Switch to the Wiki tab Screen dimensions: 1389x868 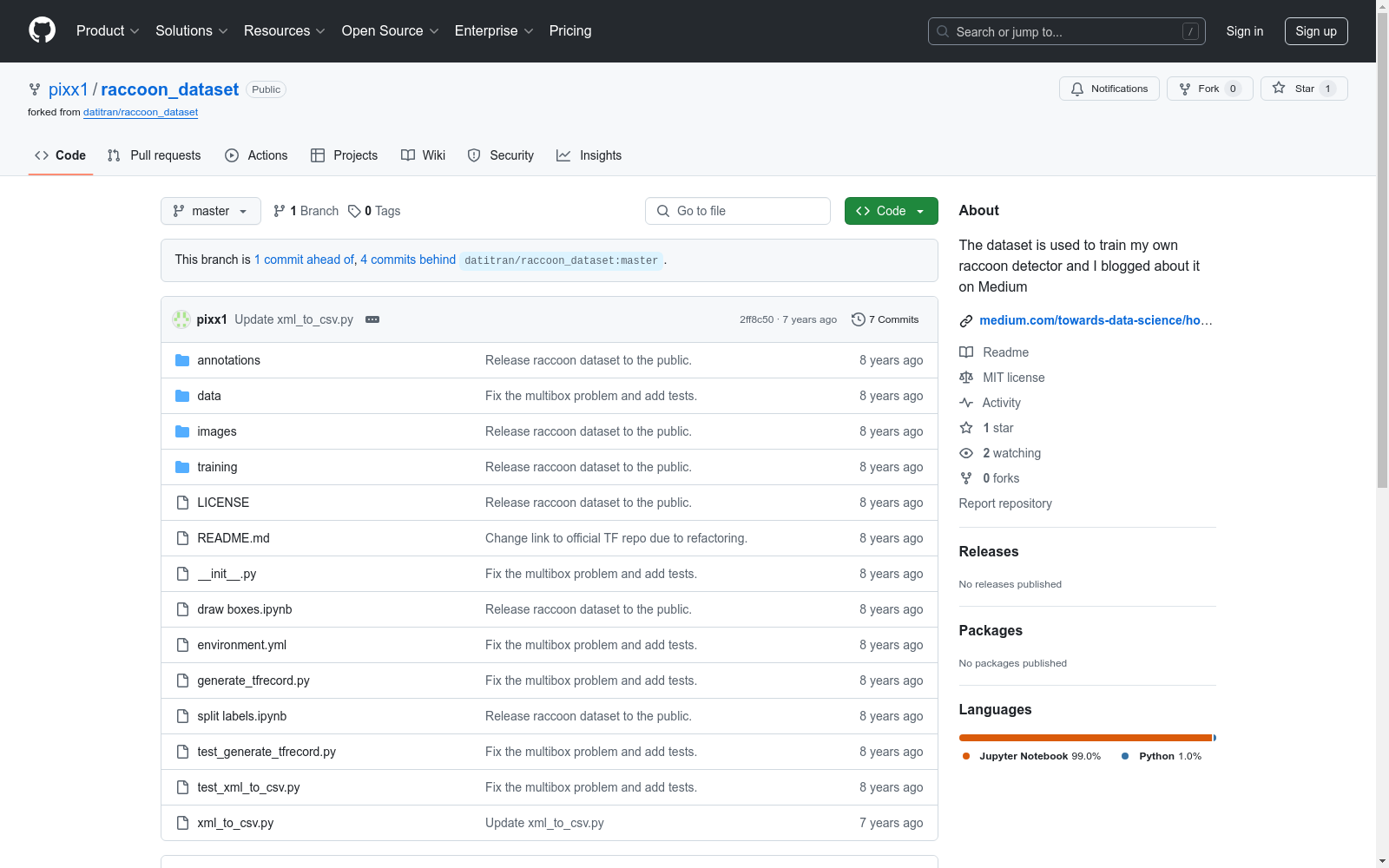click(423, 155)
